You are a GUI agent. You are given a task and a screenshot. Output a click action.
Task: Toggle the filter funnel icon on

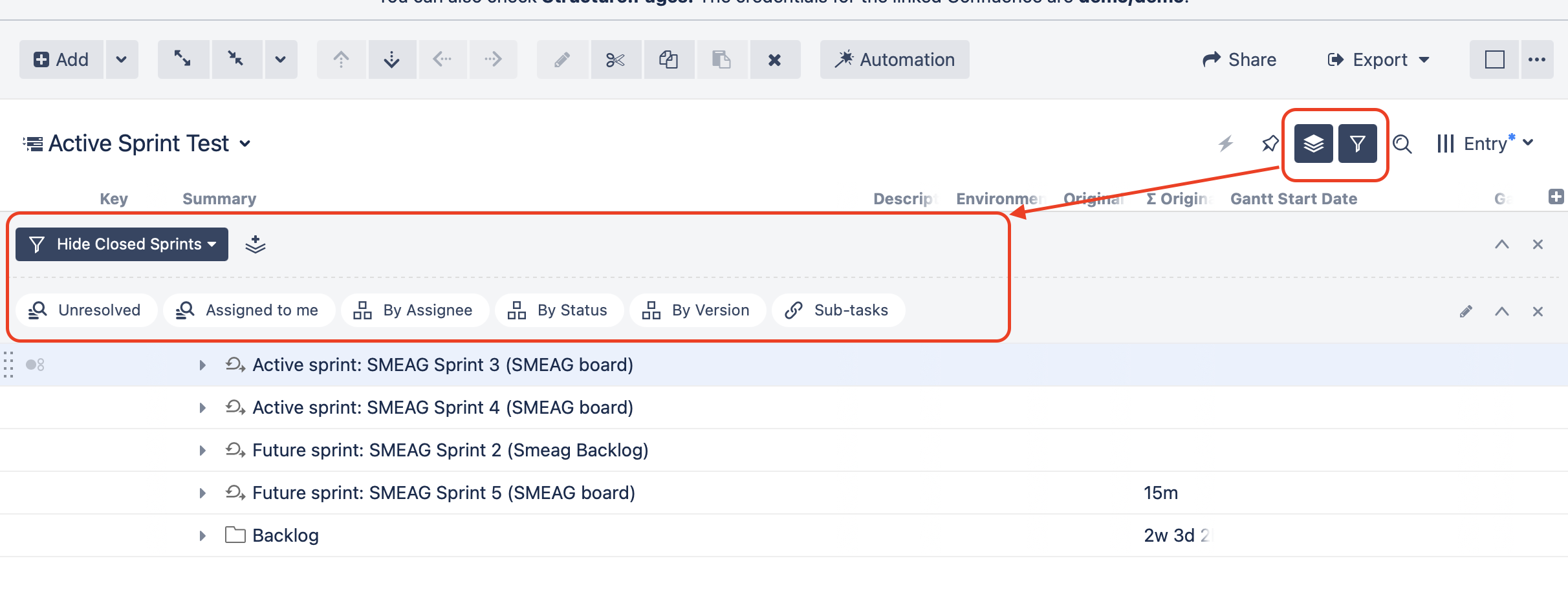tap(1358, 143)
